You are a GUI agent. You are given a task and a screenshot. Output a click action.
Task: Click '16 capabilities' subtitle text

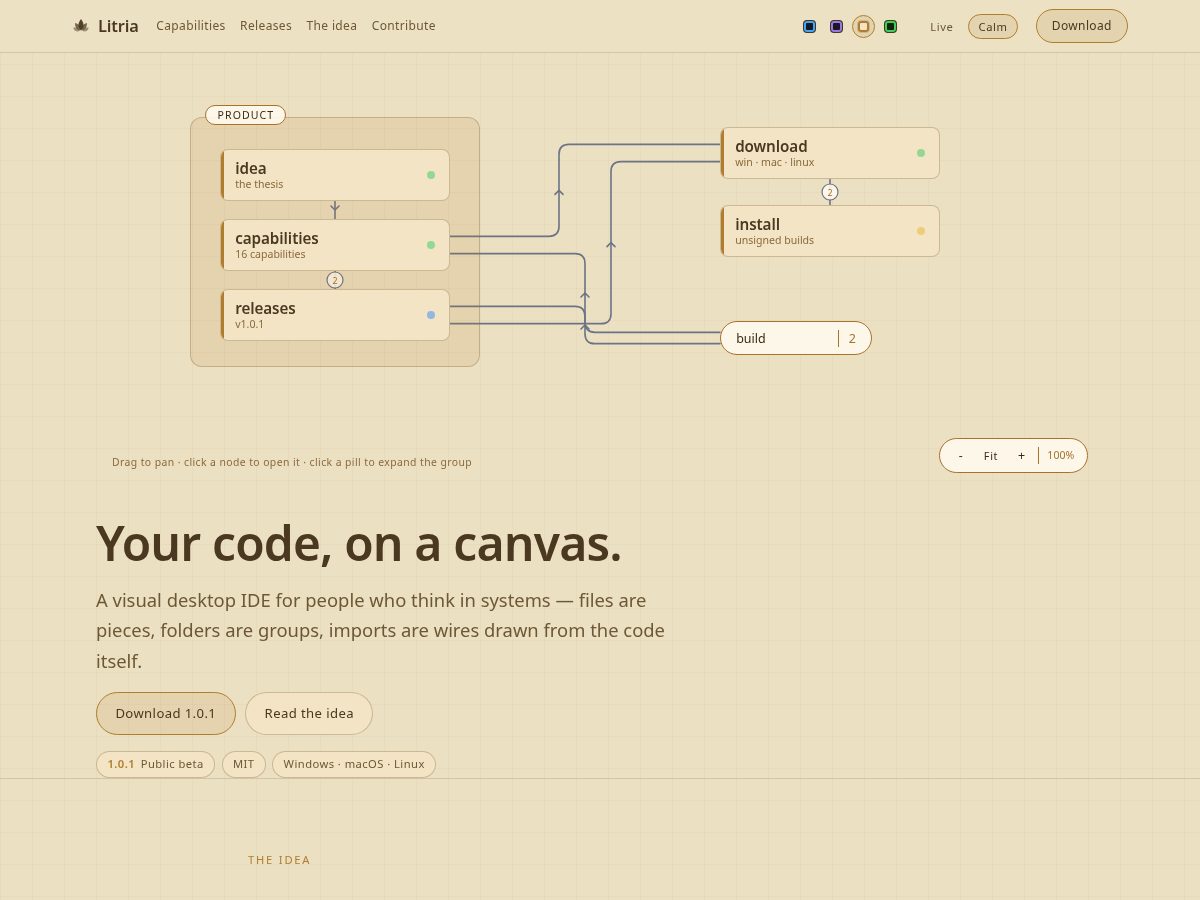(270, 255)
